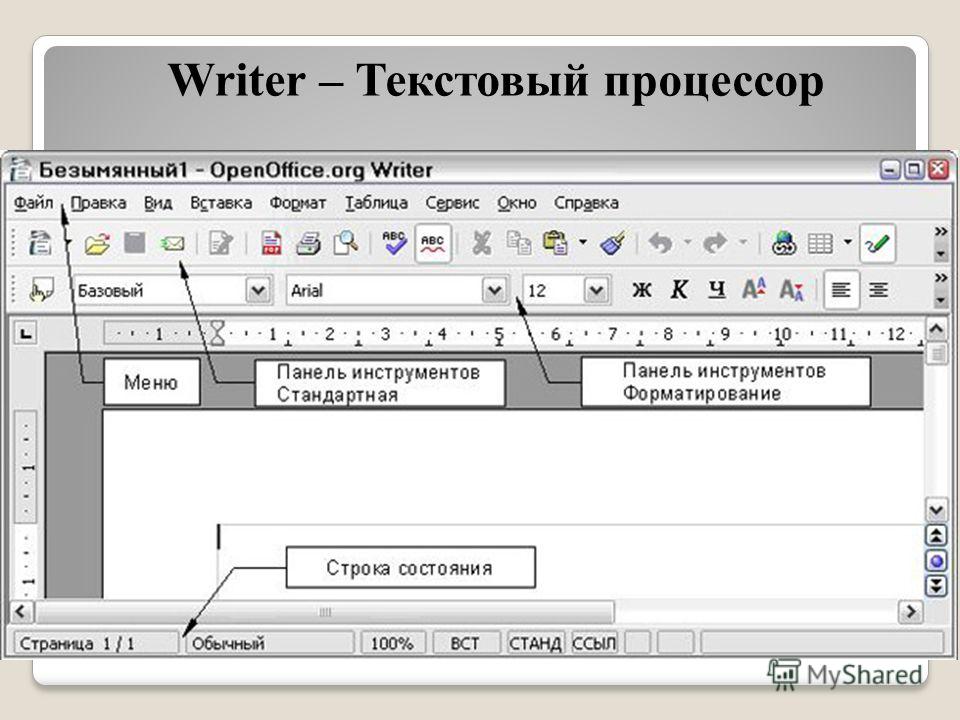The width and height of the screenshot is (960, 720).
Task: Open the Файл menu
Action: click(33, 203)
